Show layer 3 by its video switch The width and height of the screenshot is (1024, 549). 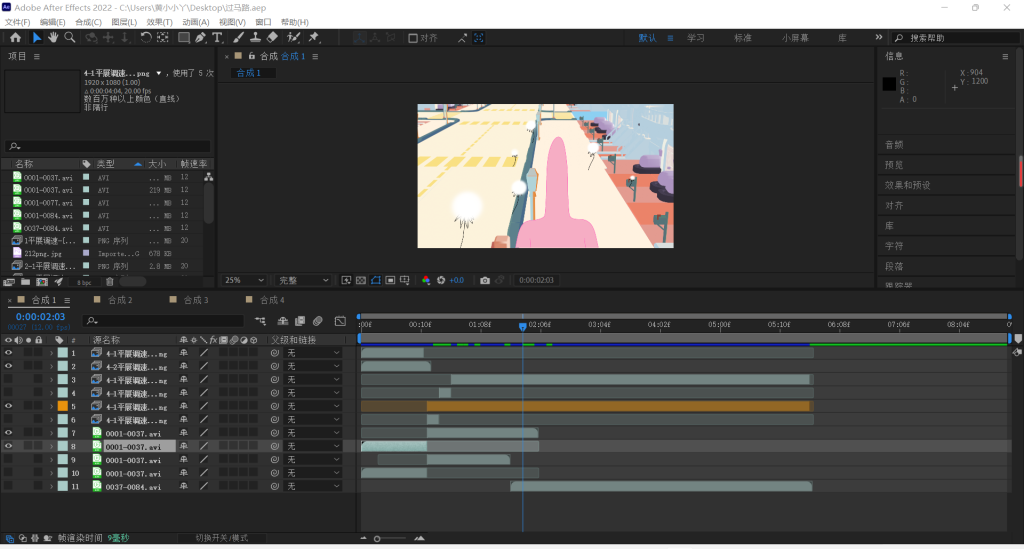point(8,379)
